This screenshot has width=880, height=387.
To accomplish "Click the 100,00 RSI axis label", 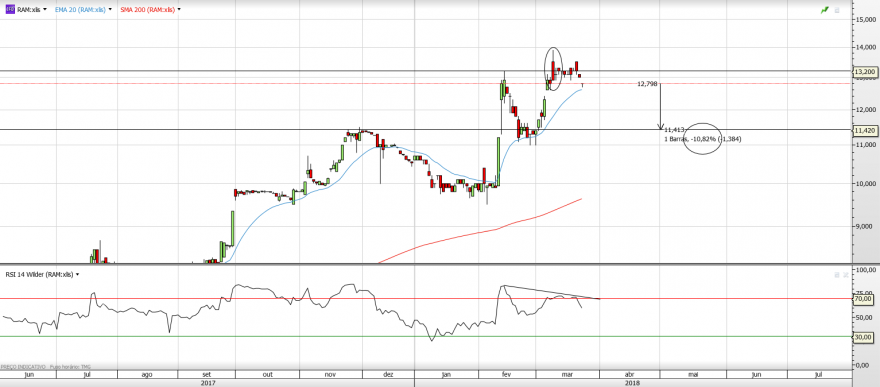I will click(x=867, y=270).
